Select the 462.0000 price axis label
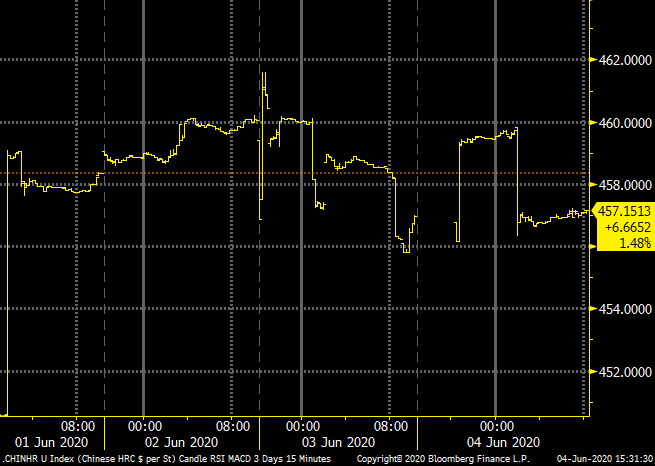The height and width of the screenshot is (466, 655). tap(626, 61)
